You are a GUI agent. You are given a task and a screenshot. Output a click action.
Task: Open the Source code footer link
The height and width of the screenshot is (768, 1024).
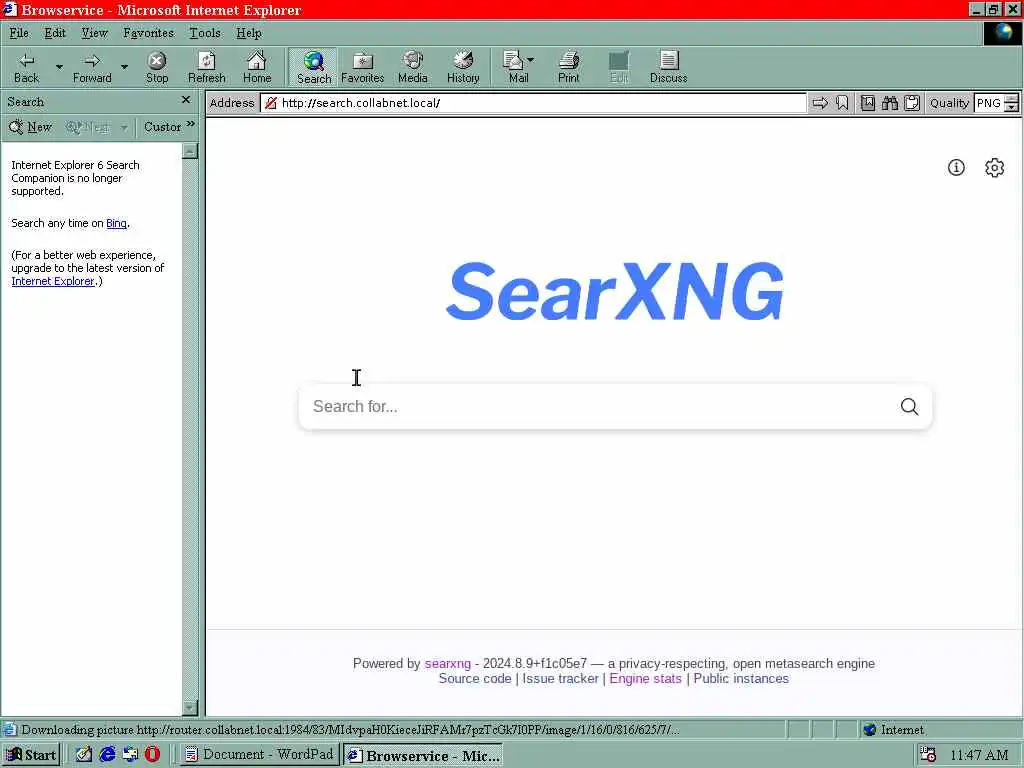click(x=475, y=679)
